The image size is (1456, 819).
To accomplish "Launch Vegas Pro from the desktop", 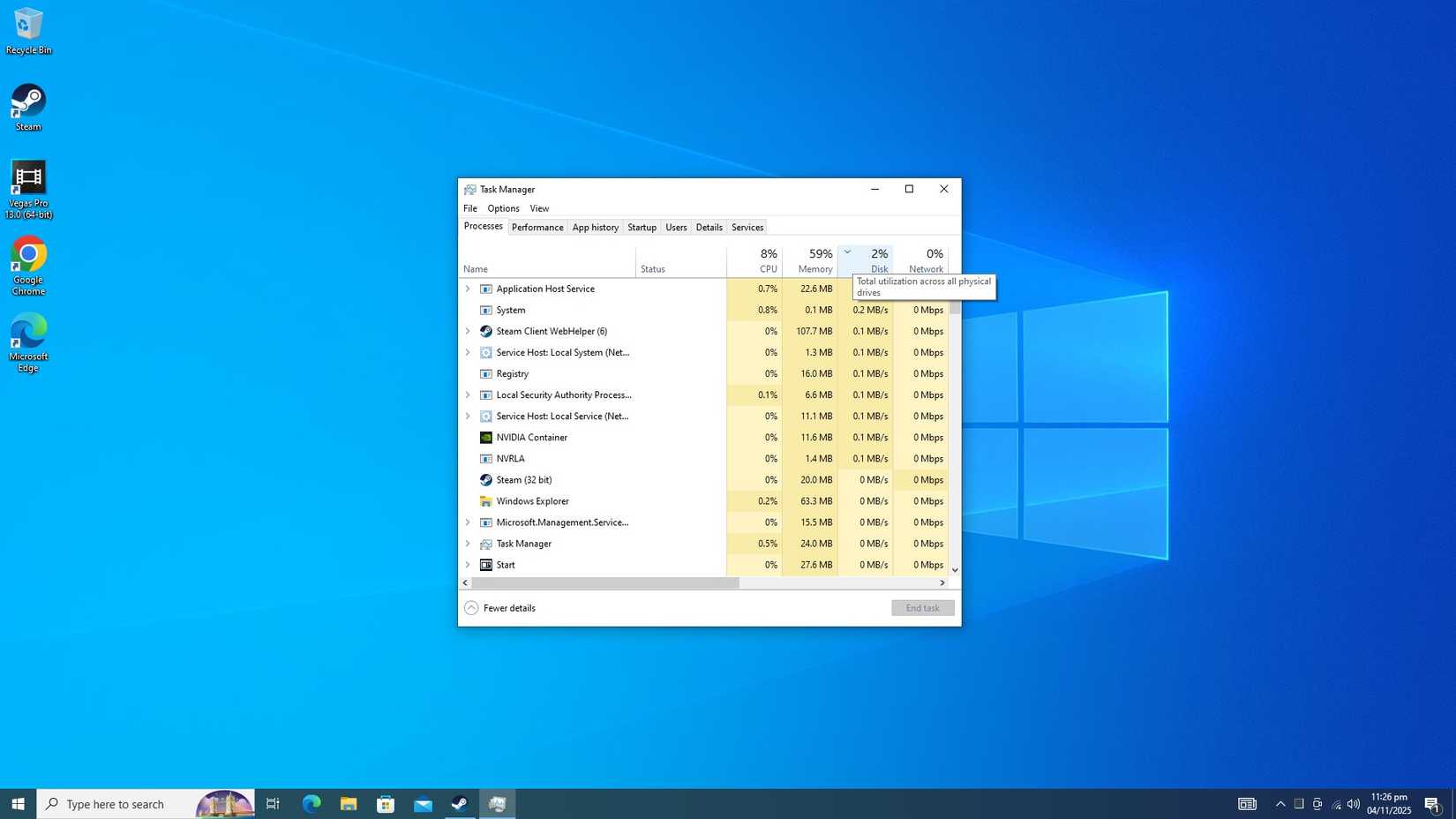I will 28,175.
